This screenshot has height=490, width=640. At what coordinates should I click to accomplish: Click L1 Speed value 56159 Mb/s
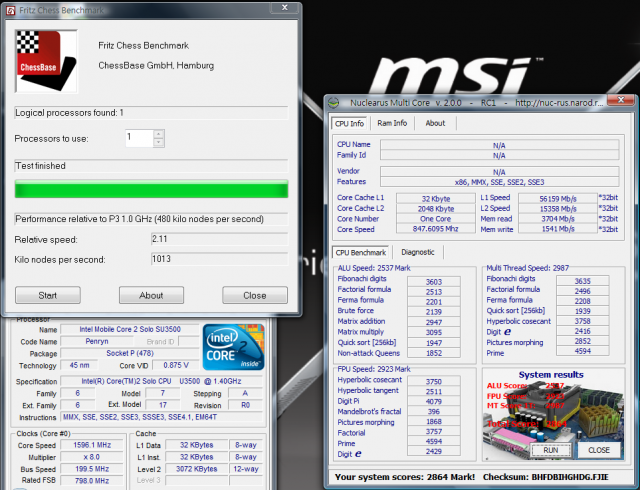click(558, 198)
